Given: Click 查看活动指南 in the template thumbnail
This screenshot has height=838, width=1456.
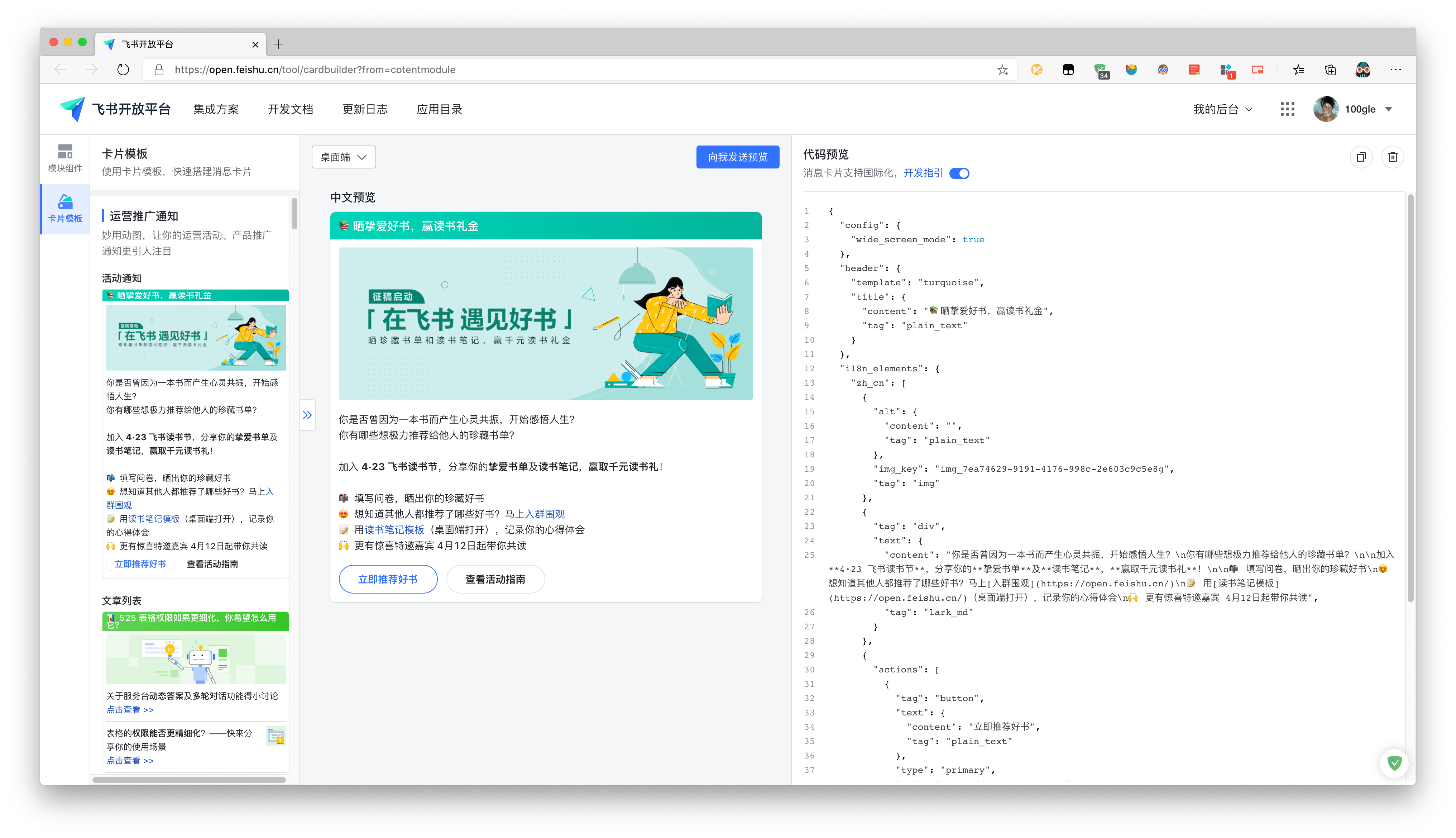Looking at the screenshot, I should pos(212,564).
